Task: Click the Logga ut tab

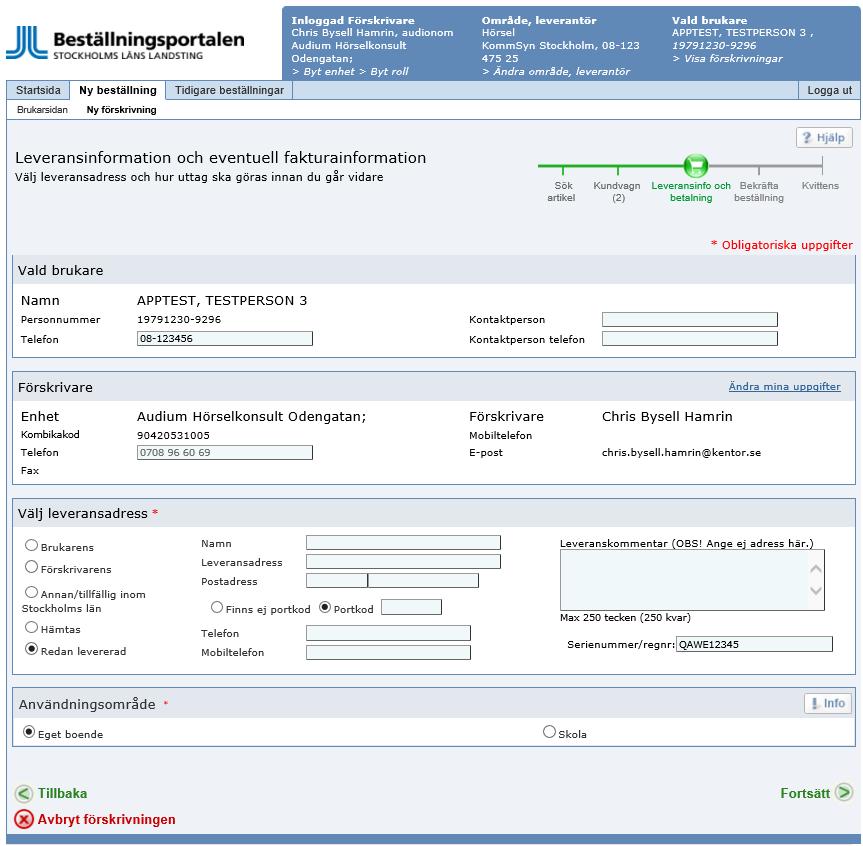Action: click(x=829, y=90)
